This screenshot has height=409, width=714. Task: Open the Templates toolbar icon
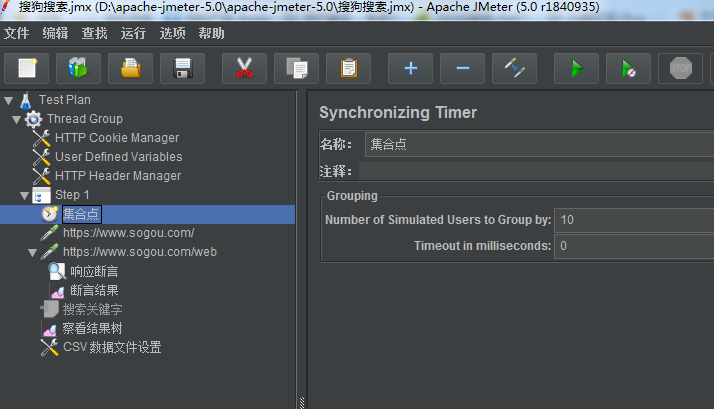tap(78, 68)
